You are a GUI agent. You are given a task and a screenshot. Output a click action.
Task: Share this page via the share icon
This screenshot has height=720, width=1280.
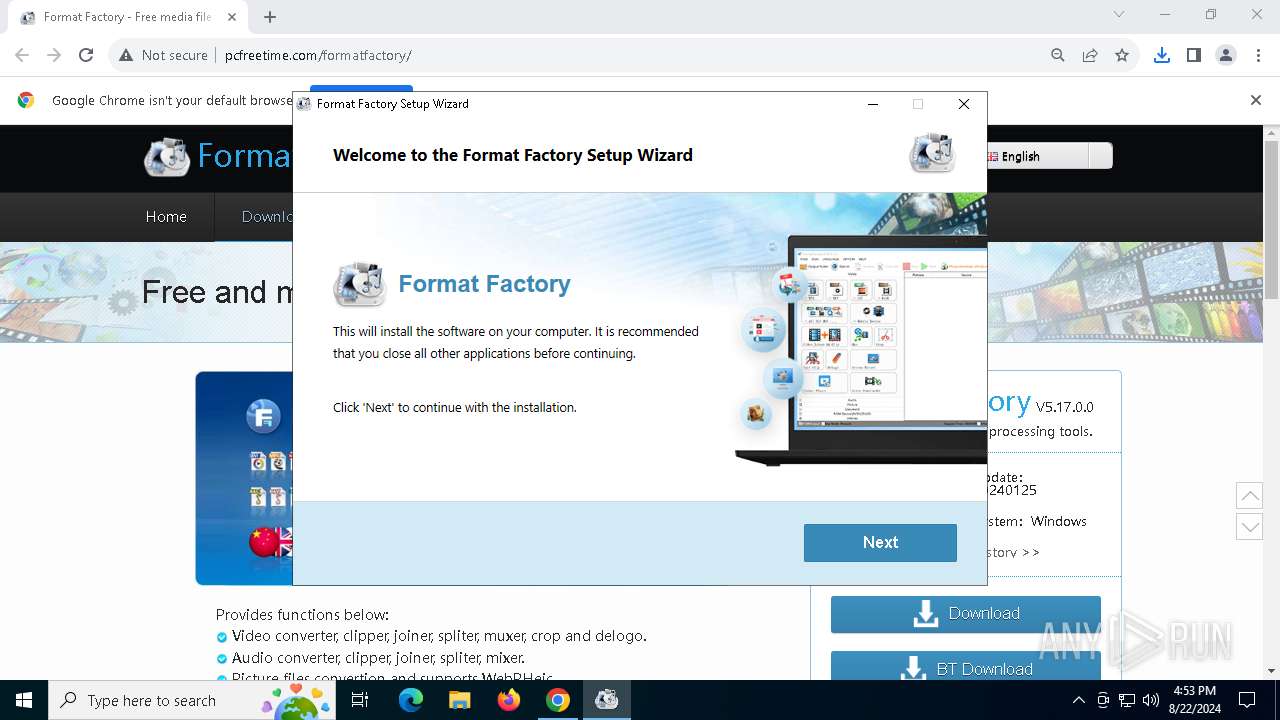pos(1090,55)
